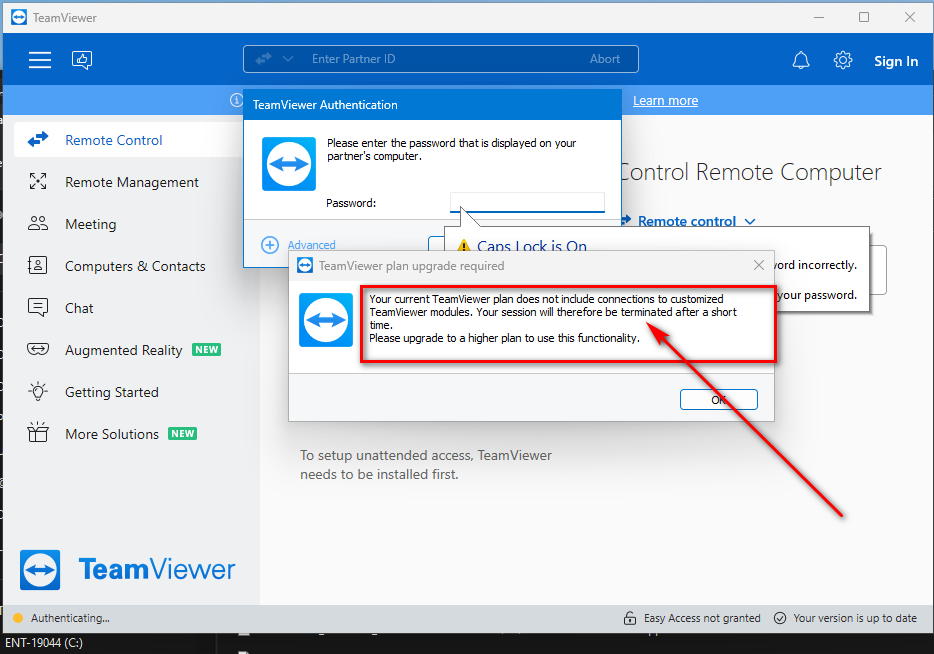Image resolution: width=934 pixels, height=654 pixels.
Task: Click the Meeting people icon
Action: pyautogui.click(x=38, y=223)
